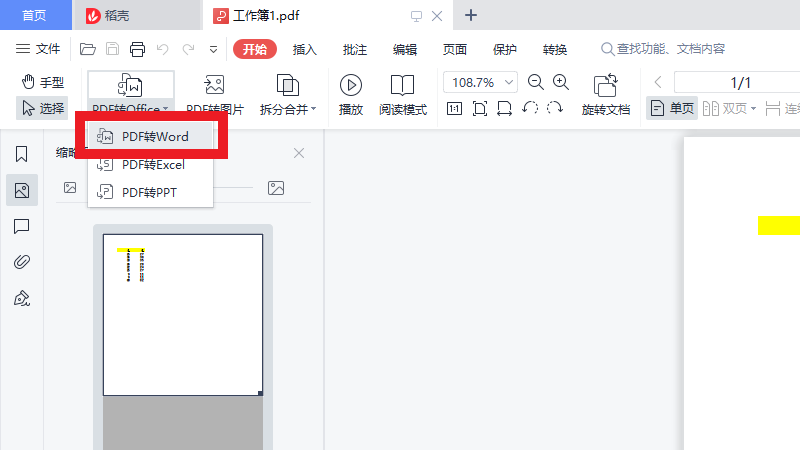
Task: Click the zoom in magnifier icon
Action: pos(561,83)
